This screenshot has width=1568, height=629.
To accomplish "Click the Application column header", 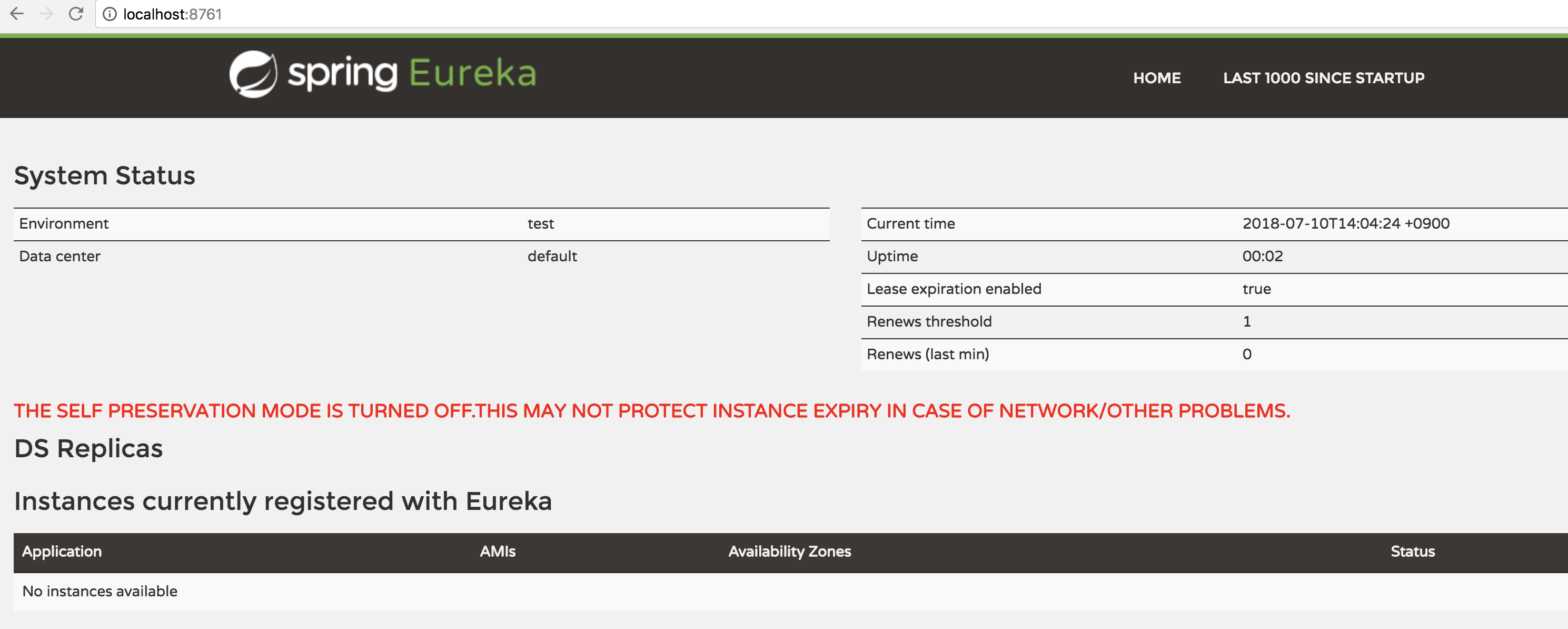I will coord(62,552).
